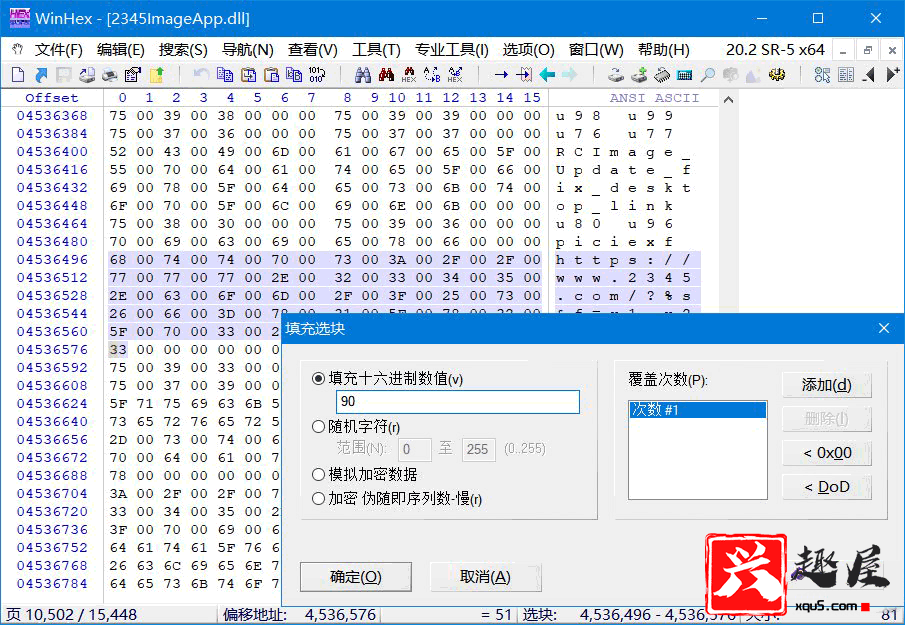Click offset row 04536496
Screen dimensions: 905x625
(52, 259)
